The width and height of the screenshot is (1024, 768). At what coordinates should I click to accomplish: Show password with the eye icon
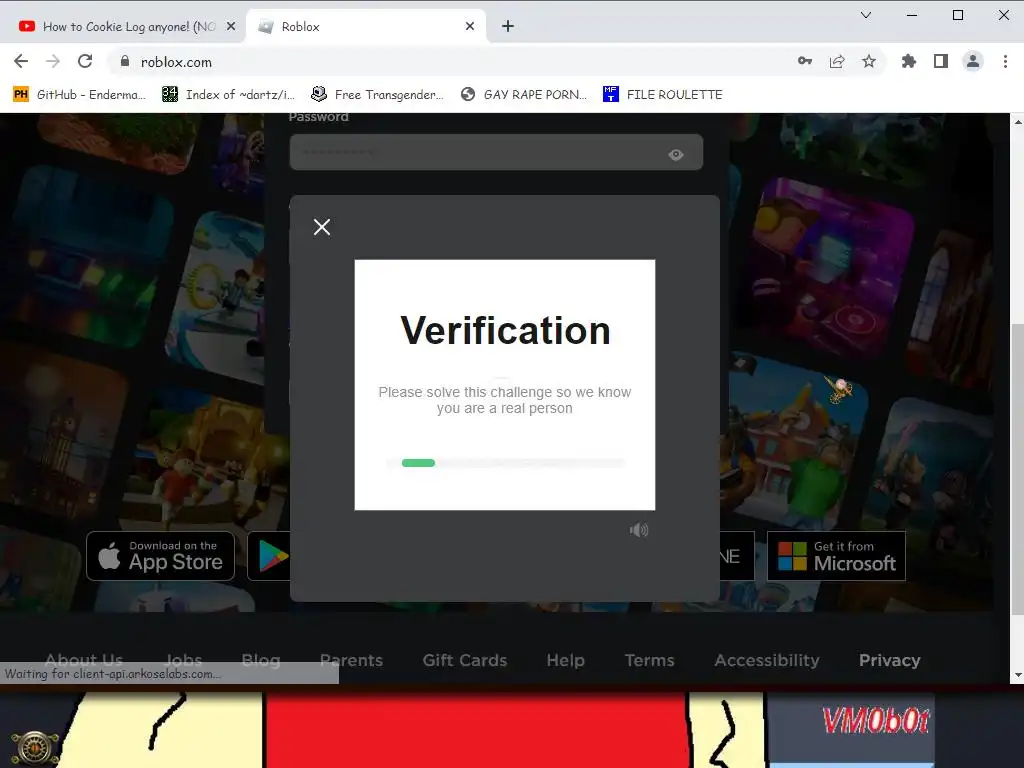[676, 155]
